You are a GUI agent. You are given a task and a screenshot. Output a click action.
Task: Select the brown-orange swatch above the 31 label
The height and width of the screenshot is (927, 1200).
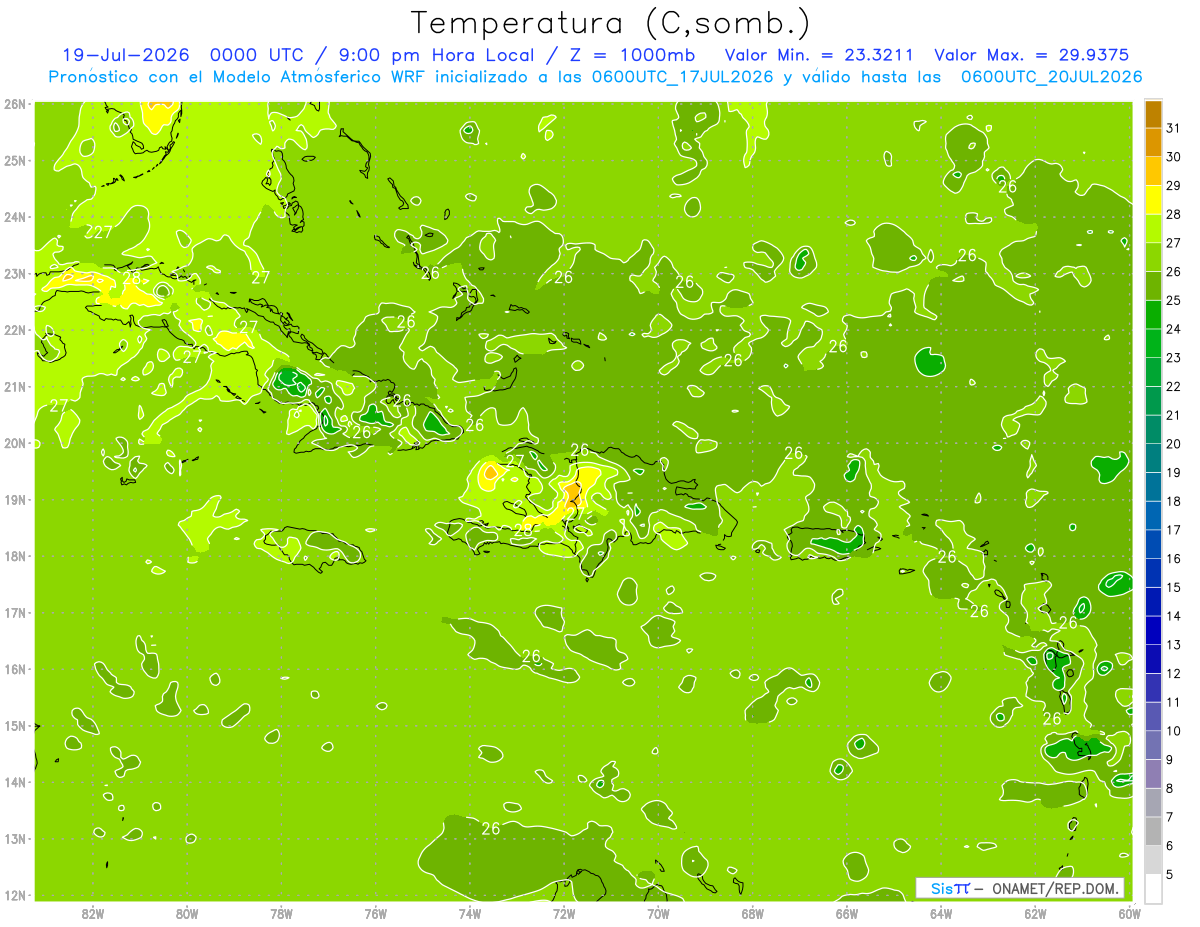(1153, 114)
